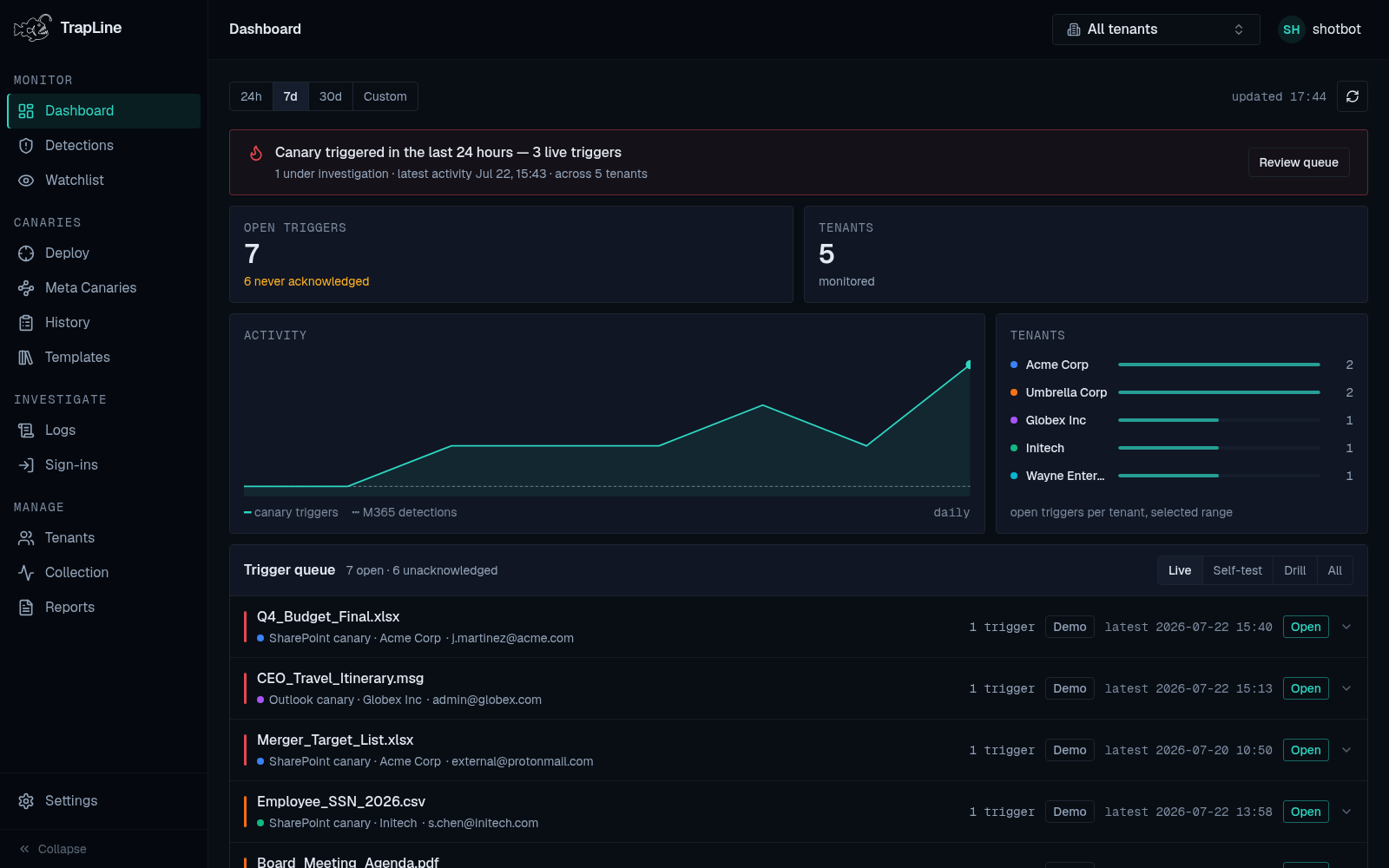Click the Board_Meeting_Agenda.pdf row title
The width and height of the screenshot is (1389, 868).
(x=348, y=862)
